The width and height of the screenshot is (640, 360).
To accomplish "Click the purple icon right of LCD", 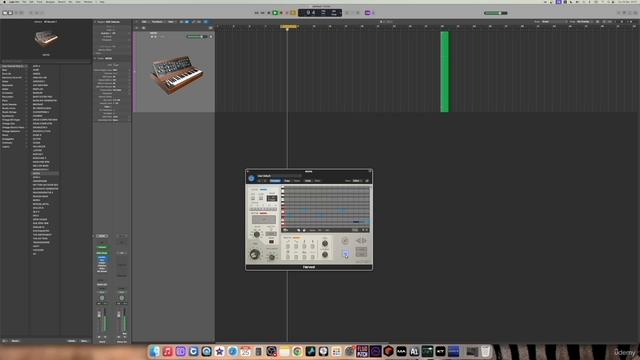I will coord(367,13).
